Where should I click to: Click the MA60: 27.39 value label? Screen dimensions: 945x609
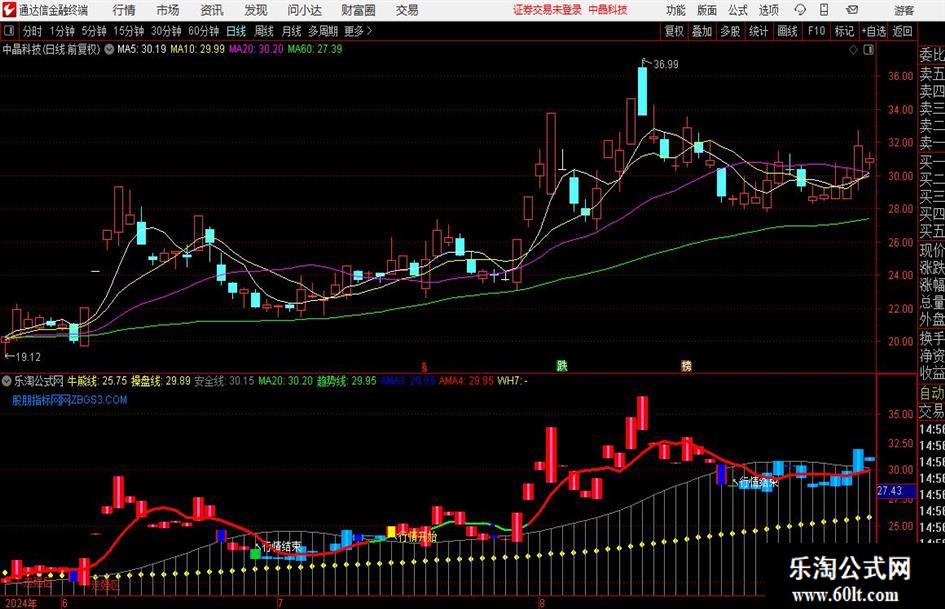pos(315,49)
